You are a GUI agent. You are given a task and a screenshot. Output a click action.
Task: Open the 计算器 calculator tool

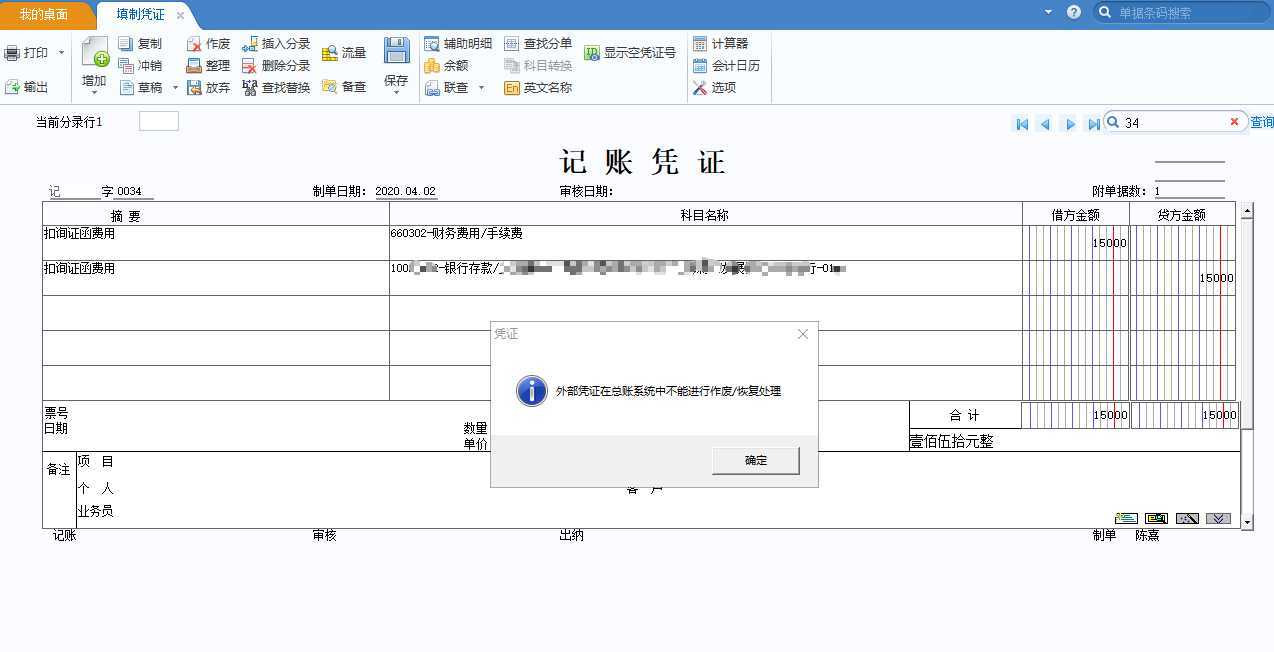tap(700, 44)
